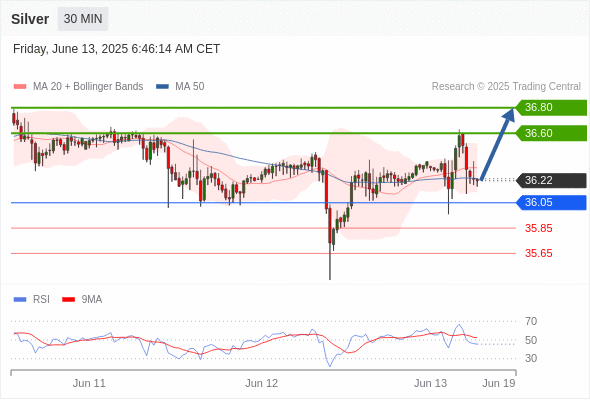Click the blue RSI legend swatch
The height and width of the screenshot is (400, 590).
(x=20, y=300)
